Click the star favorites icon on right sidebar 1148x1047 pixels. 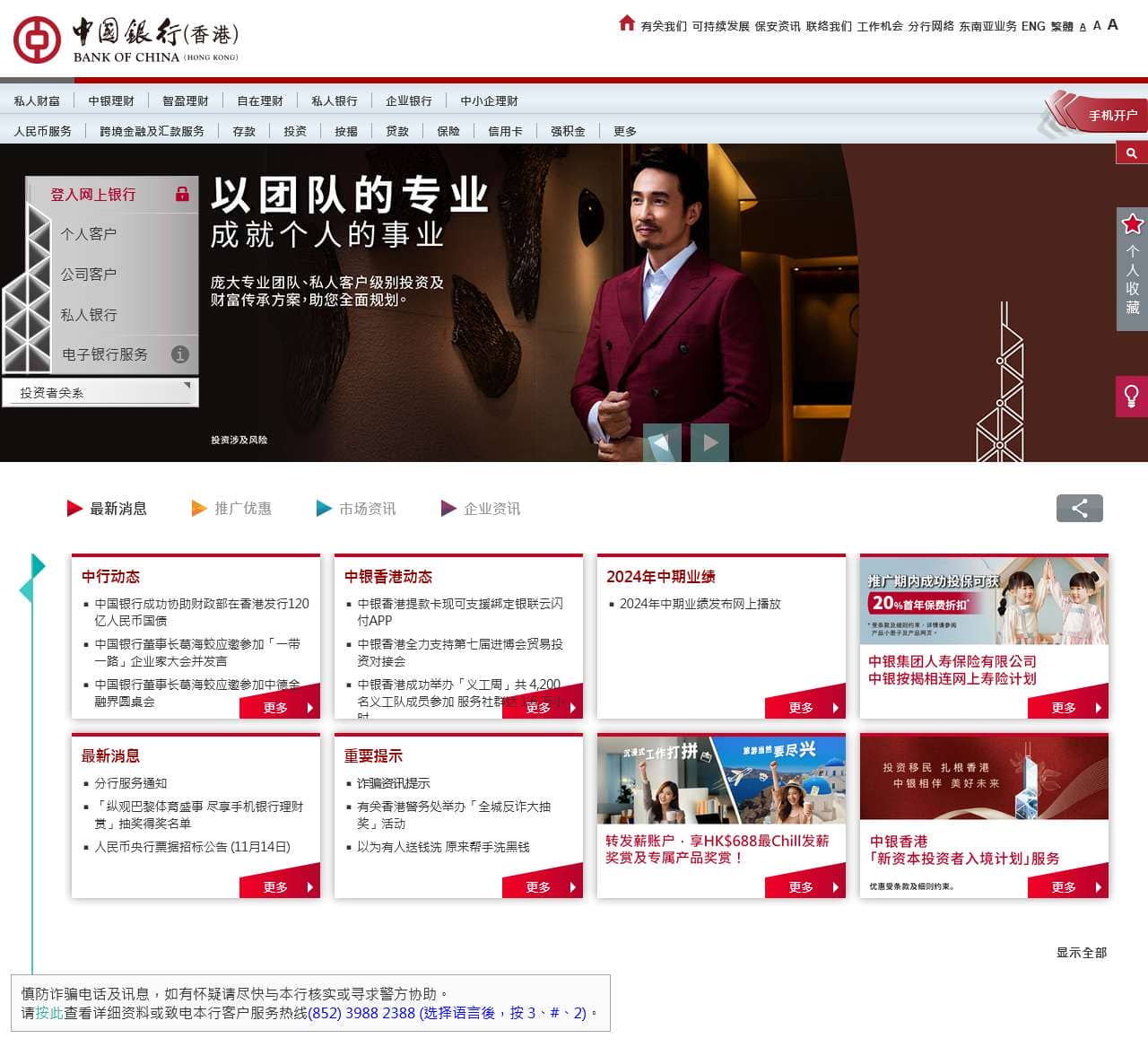coord(1133,223)
